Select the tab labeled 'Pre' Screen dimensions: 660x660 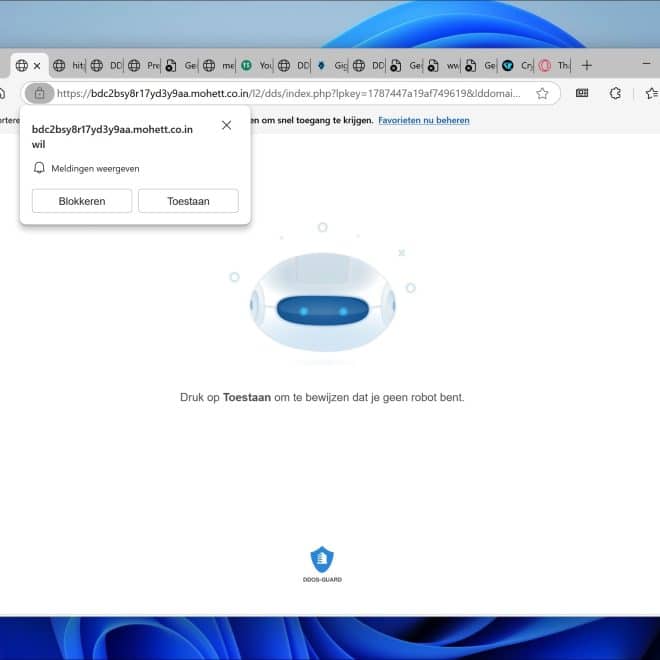pos(145,65)
